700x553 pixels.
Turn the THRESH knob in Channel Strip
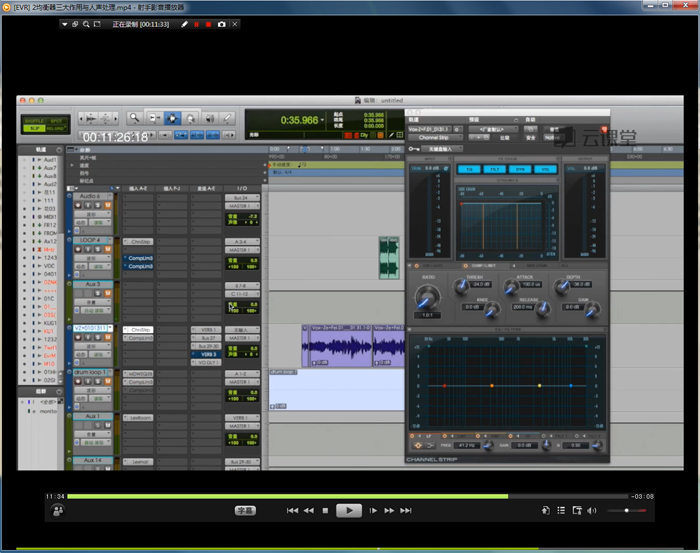point(461,287)
